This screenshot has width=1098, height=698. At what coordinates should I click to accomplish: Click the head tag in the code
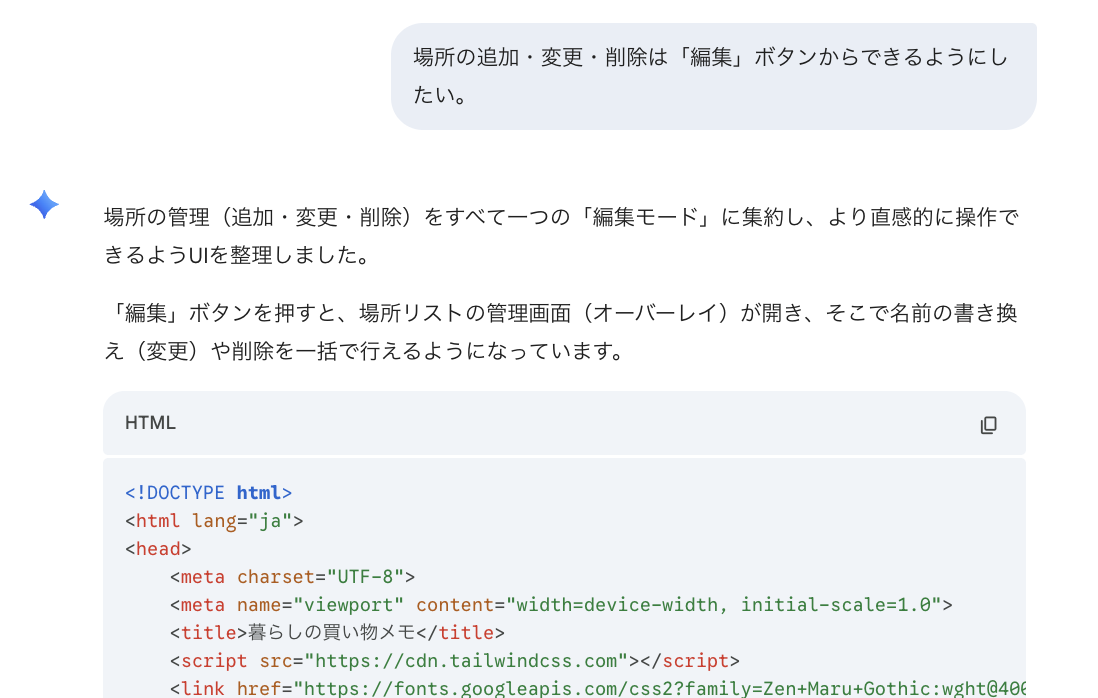tap(157, 548)
